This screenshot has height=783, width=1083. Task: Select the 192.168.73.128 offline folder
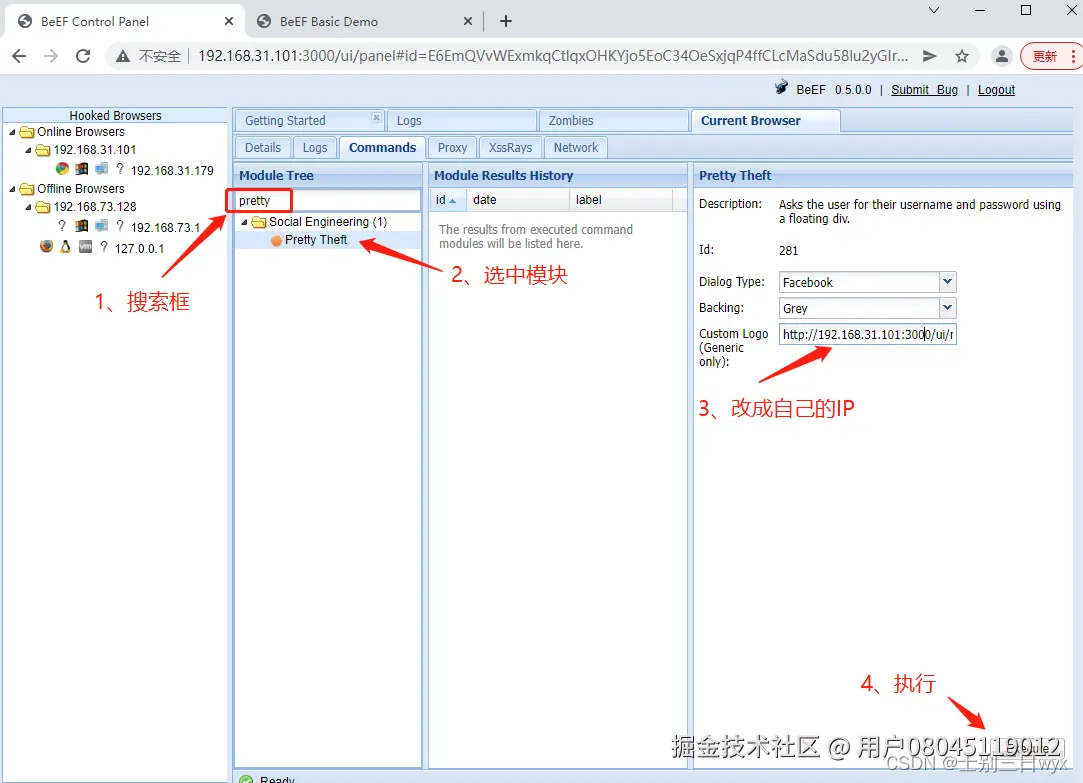coord(95,207)
